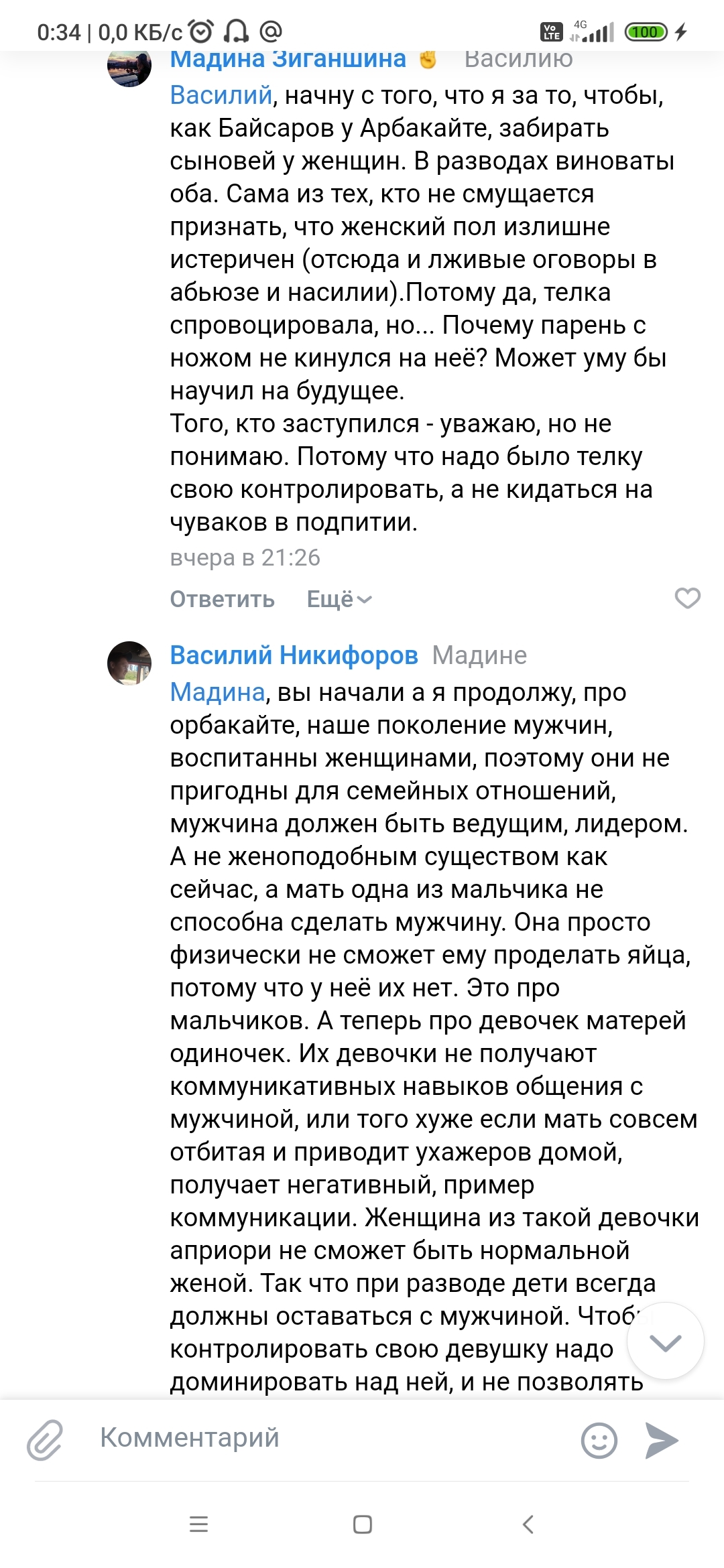The height and width of the screenshot is (1568, 724).
Task: Click the Василий mention in Madina's comment
Action: [221, 95]
